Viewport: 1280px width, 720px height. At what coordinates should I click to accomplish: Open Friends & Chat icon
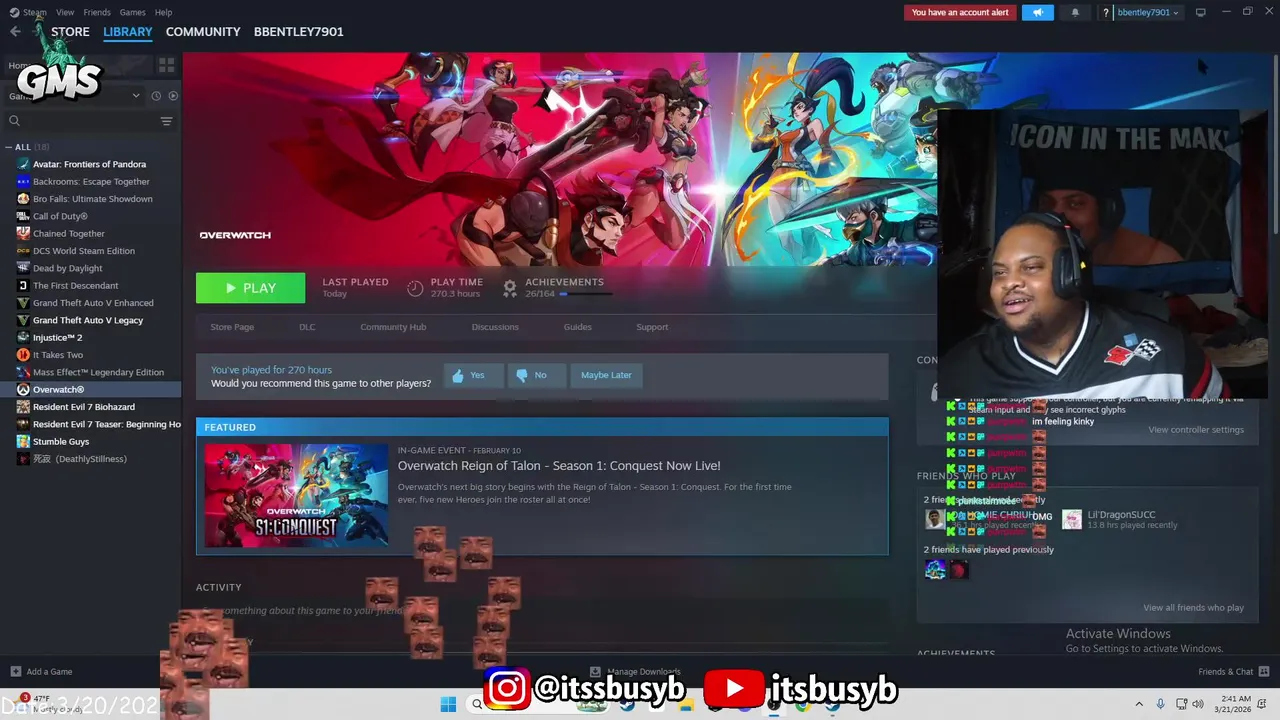point(1264,671)
